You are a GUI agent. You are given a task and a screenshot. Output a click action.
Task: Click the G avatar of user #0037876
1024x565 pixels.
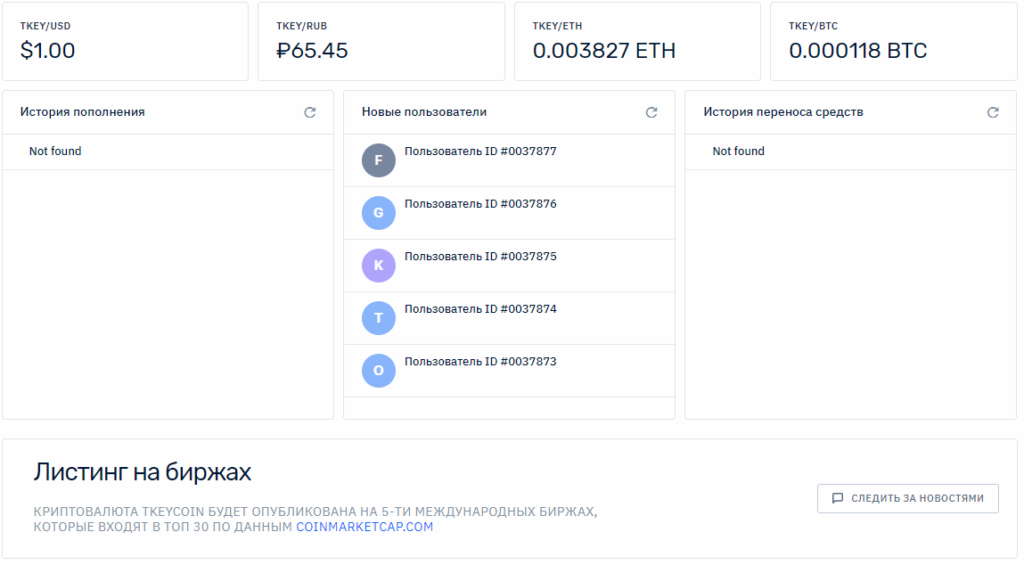pos(379,213)
